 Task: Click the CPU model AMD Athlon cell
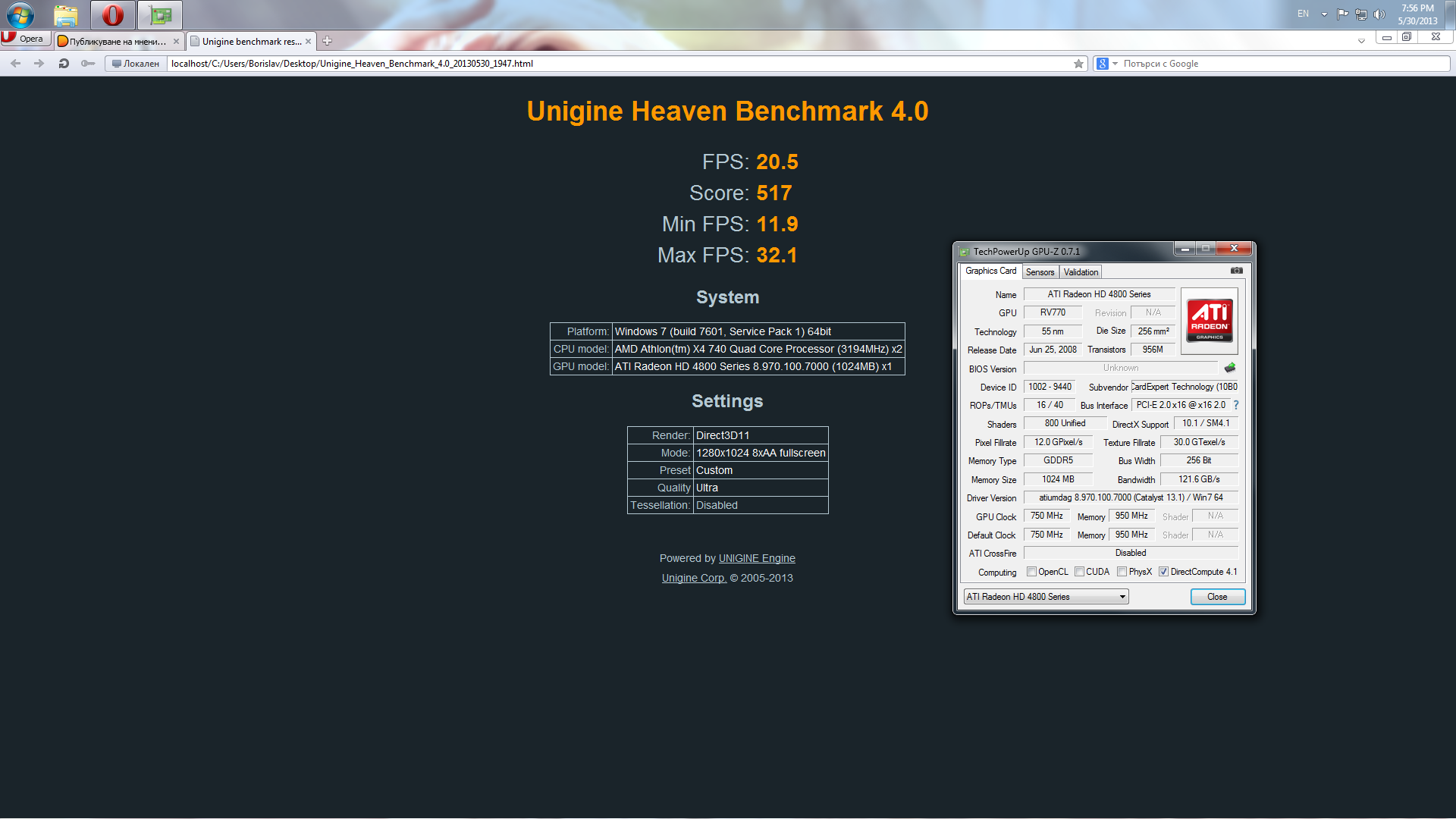[x=758, y=349]
